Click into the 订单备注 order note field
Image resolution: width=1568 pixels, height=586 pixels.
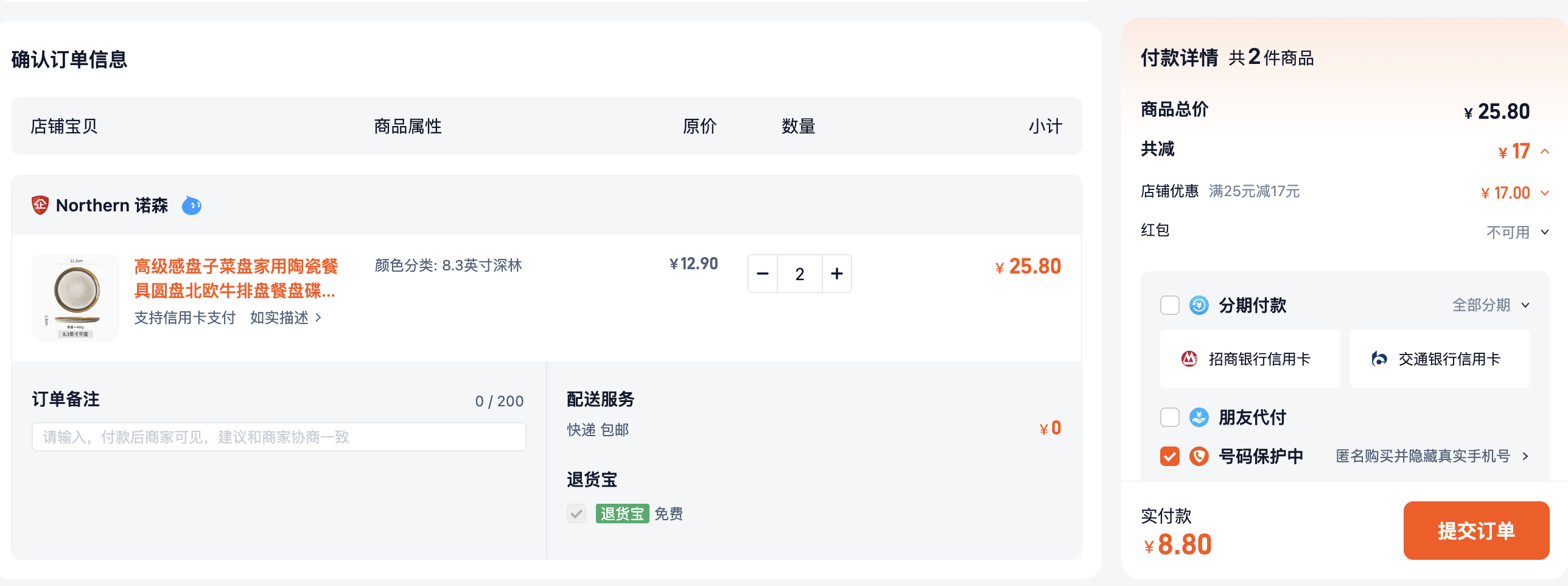click(x=279, y=437)
